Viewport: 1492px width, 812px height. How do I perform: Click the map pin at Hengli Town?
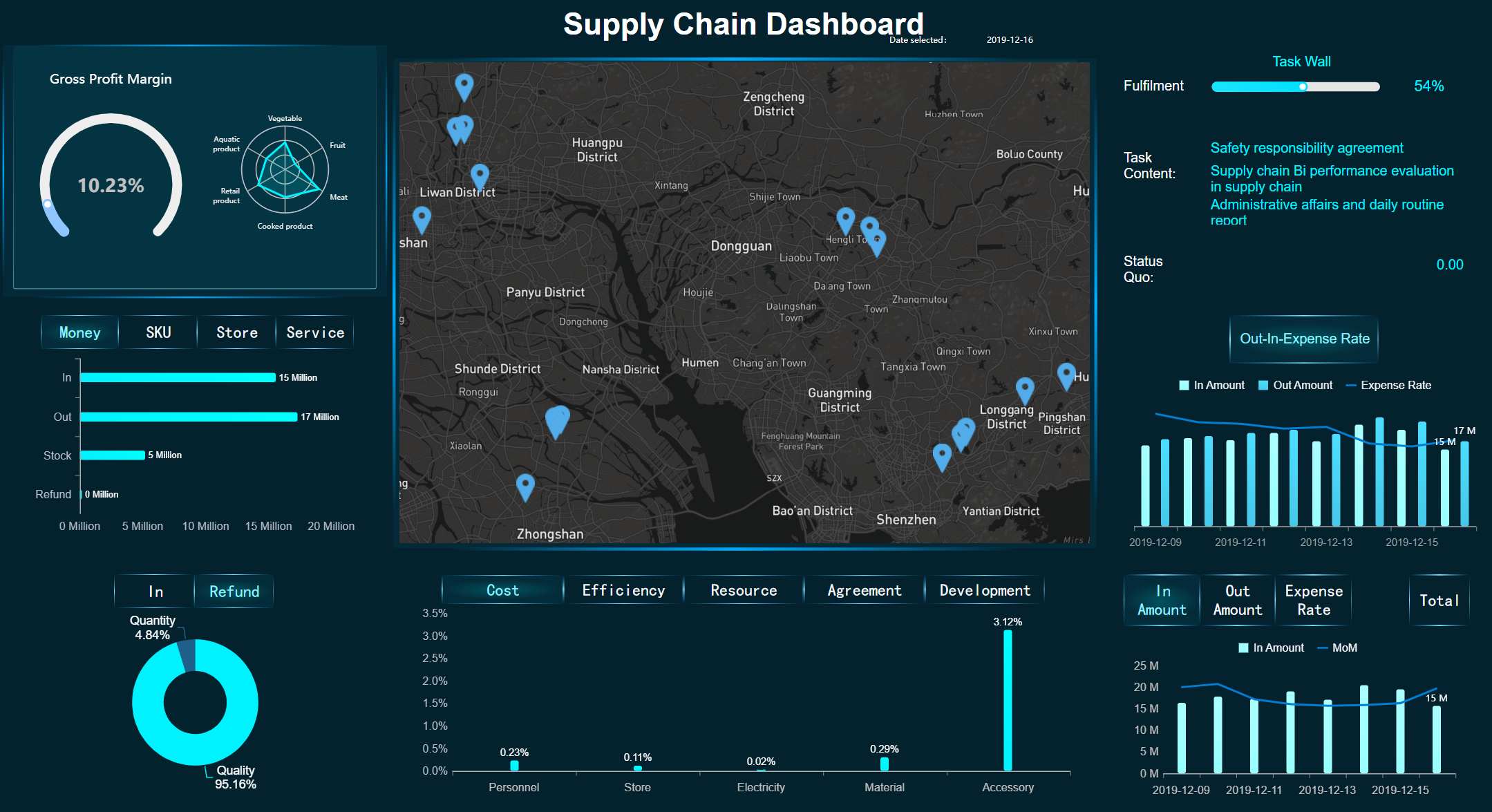(845, 218)
